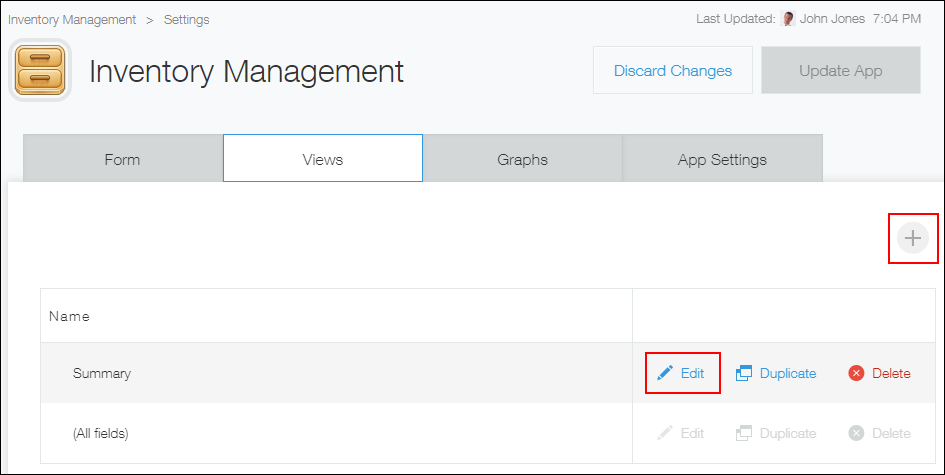Screen dimensions: 945x475
Task: Click the Inventory Management drawer app icon
Action: pyautogui.click(x=40, y=70)
